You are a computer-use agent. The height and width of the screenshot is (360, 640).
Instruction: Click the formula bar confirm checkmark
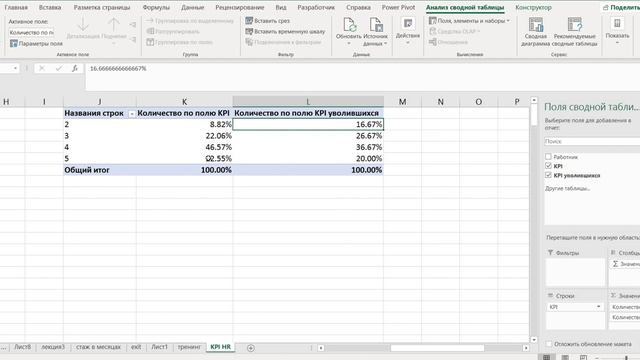click(58, 69)
